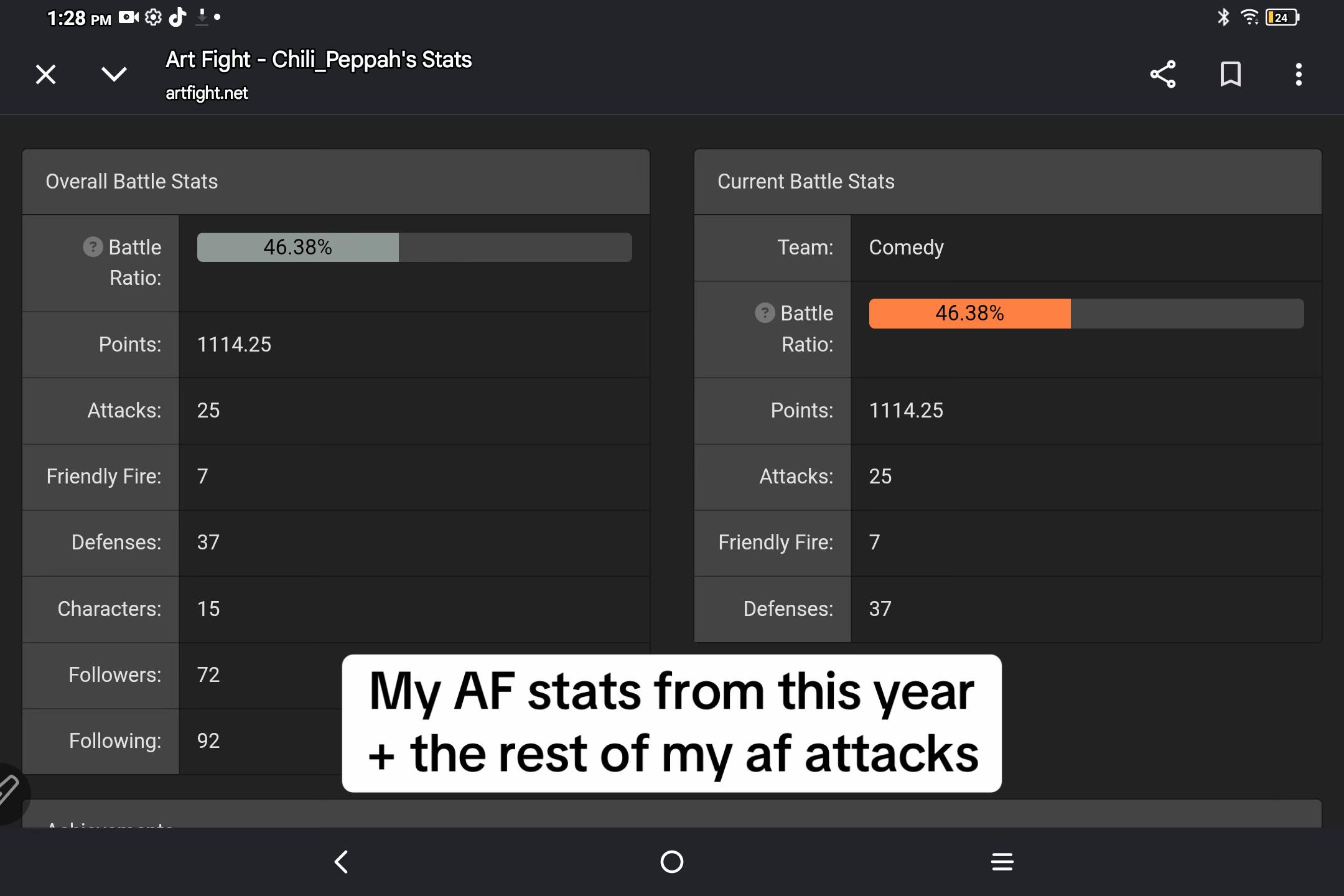Tap the 'My AF stats from this year' caption

click(672, 692)
